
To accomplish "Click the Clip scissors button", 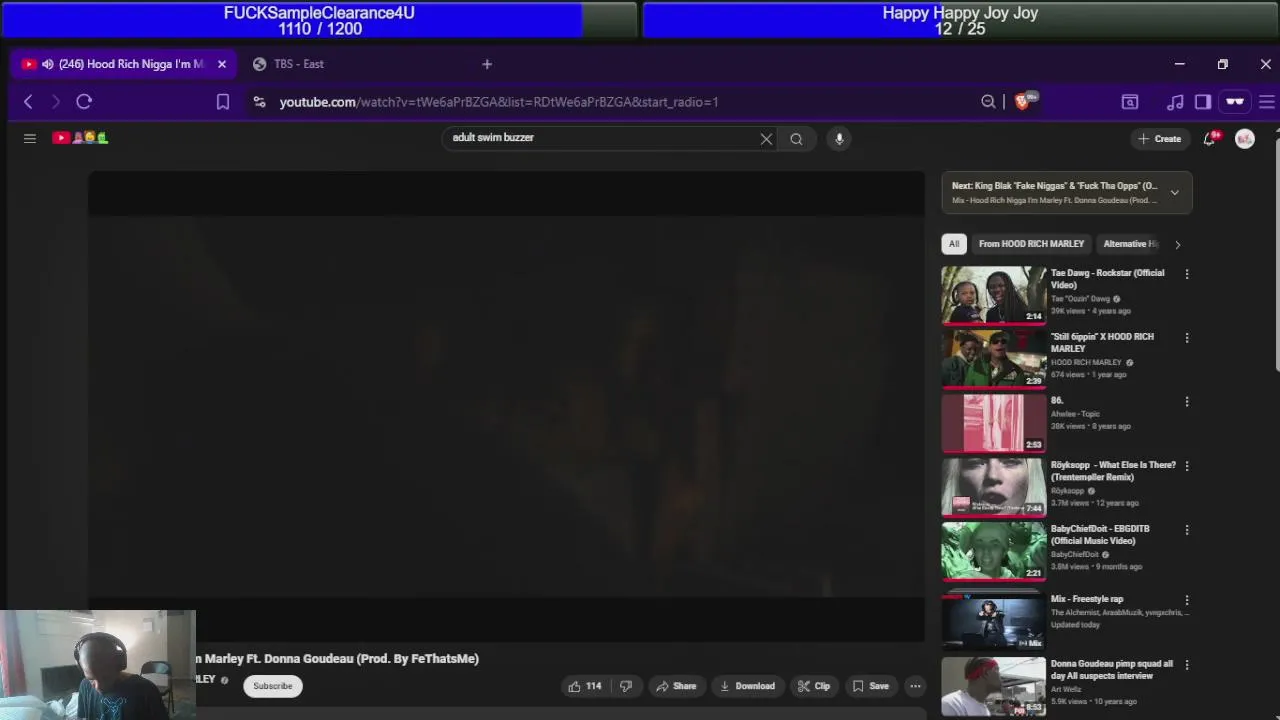I will tap(814, 686).
